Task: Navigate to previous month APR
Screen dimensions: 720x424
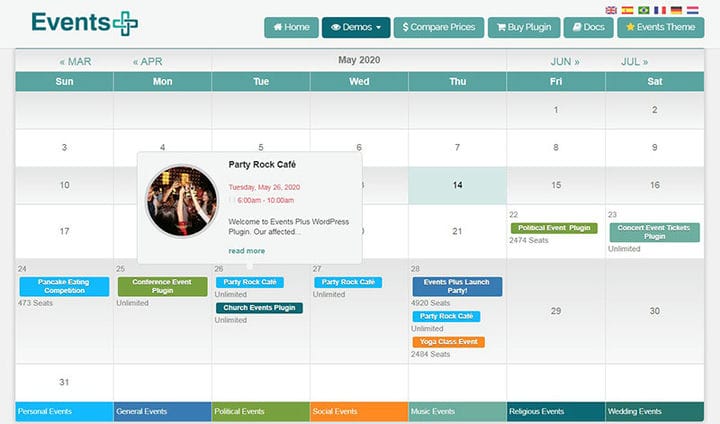Action: 147,62
